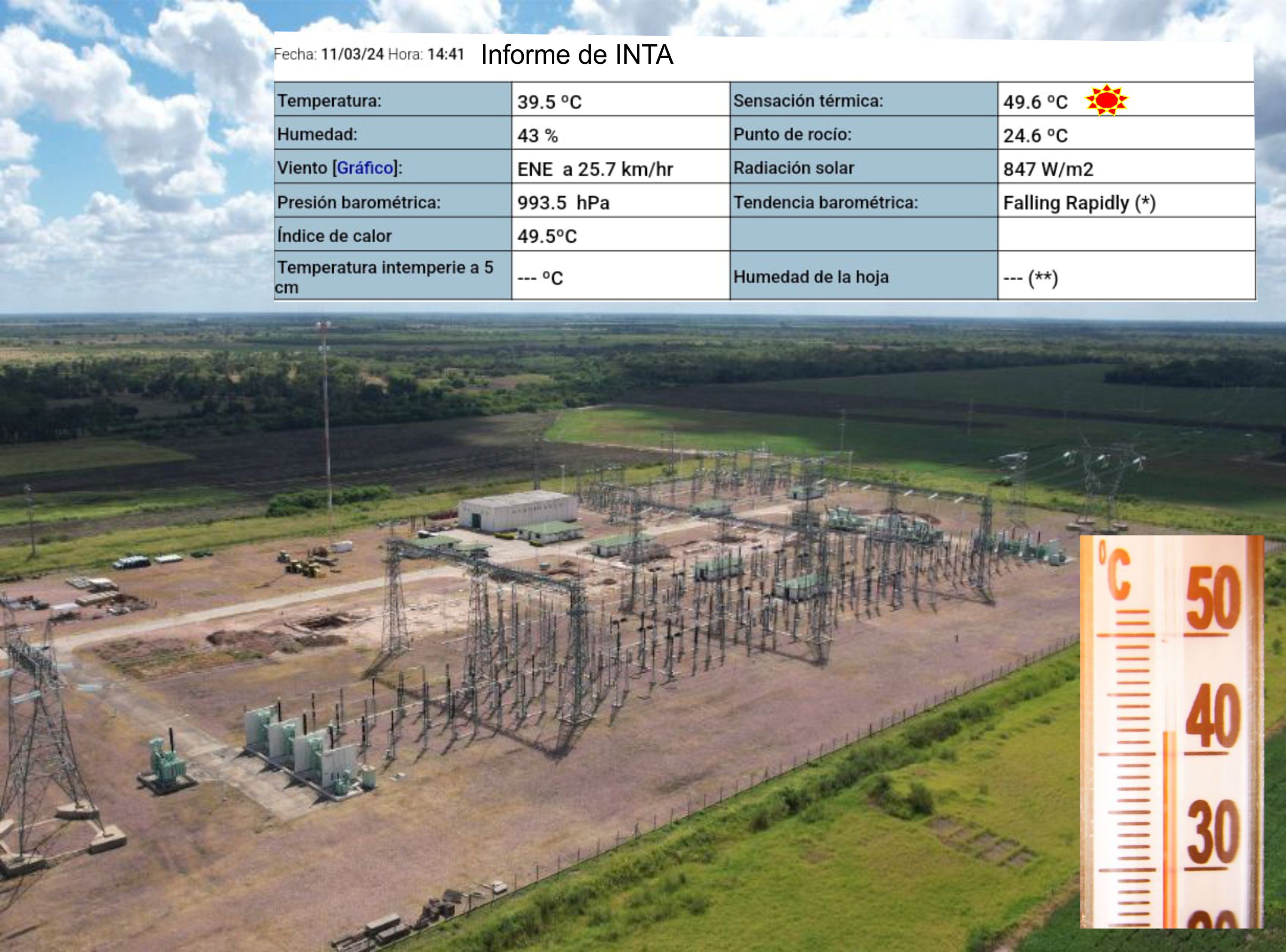Click the date value 11/03/24

point(352,55)
